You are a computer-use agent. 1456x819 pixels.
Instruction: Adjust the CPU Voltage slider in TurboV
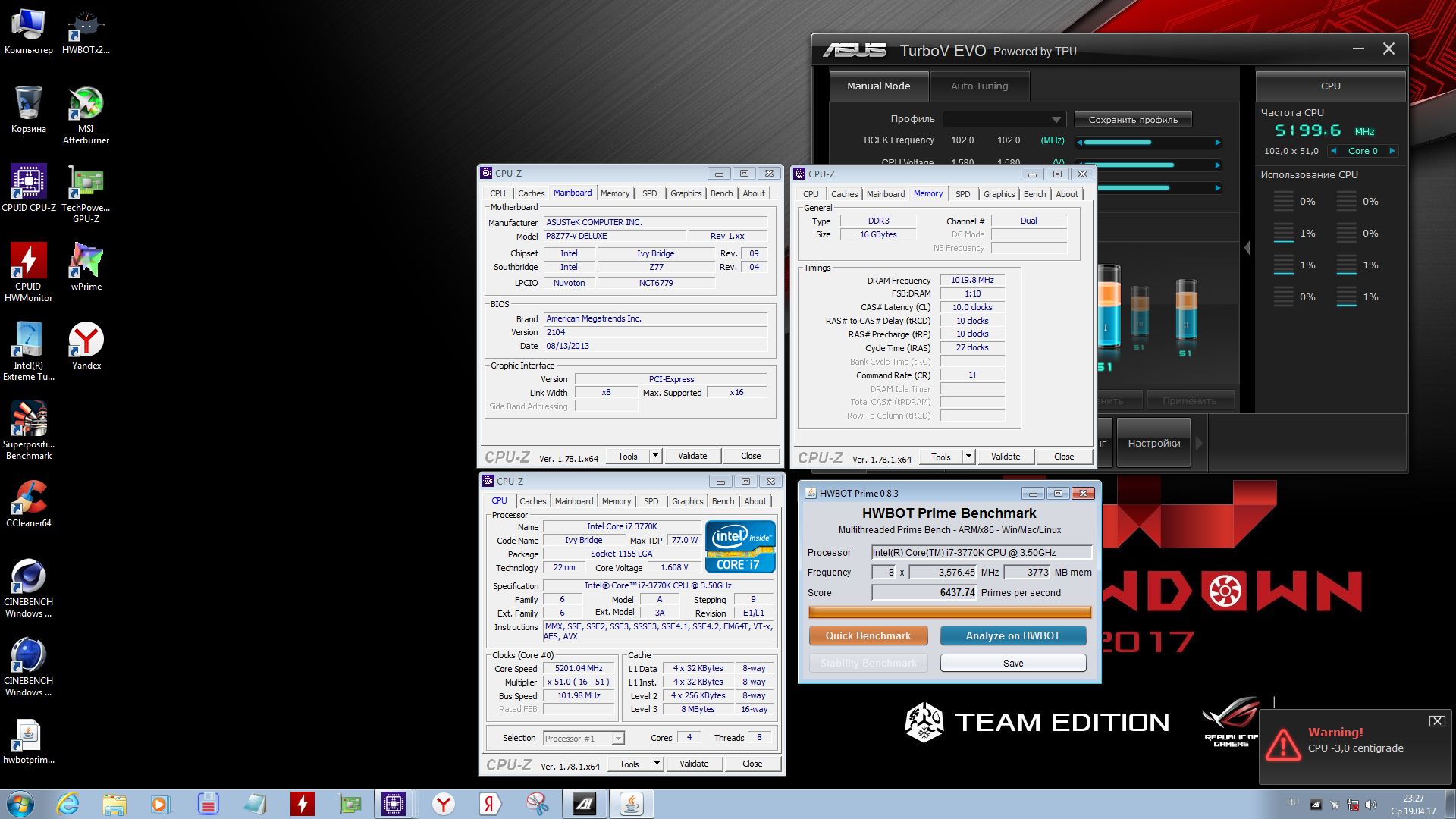[x=1147, y=165]
